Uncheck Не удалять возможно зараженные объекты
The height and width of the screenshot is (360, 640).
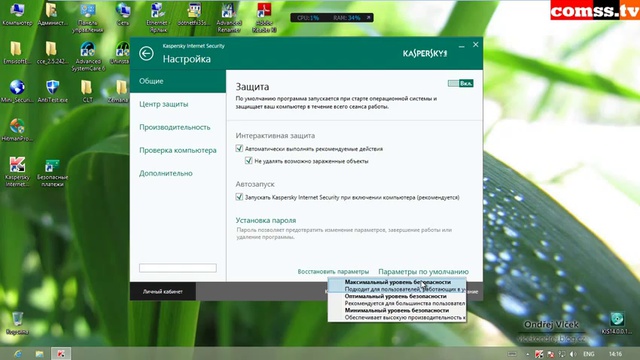249,161
